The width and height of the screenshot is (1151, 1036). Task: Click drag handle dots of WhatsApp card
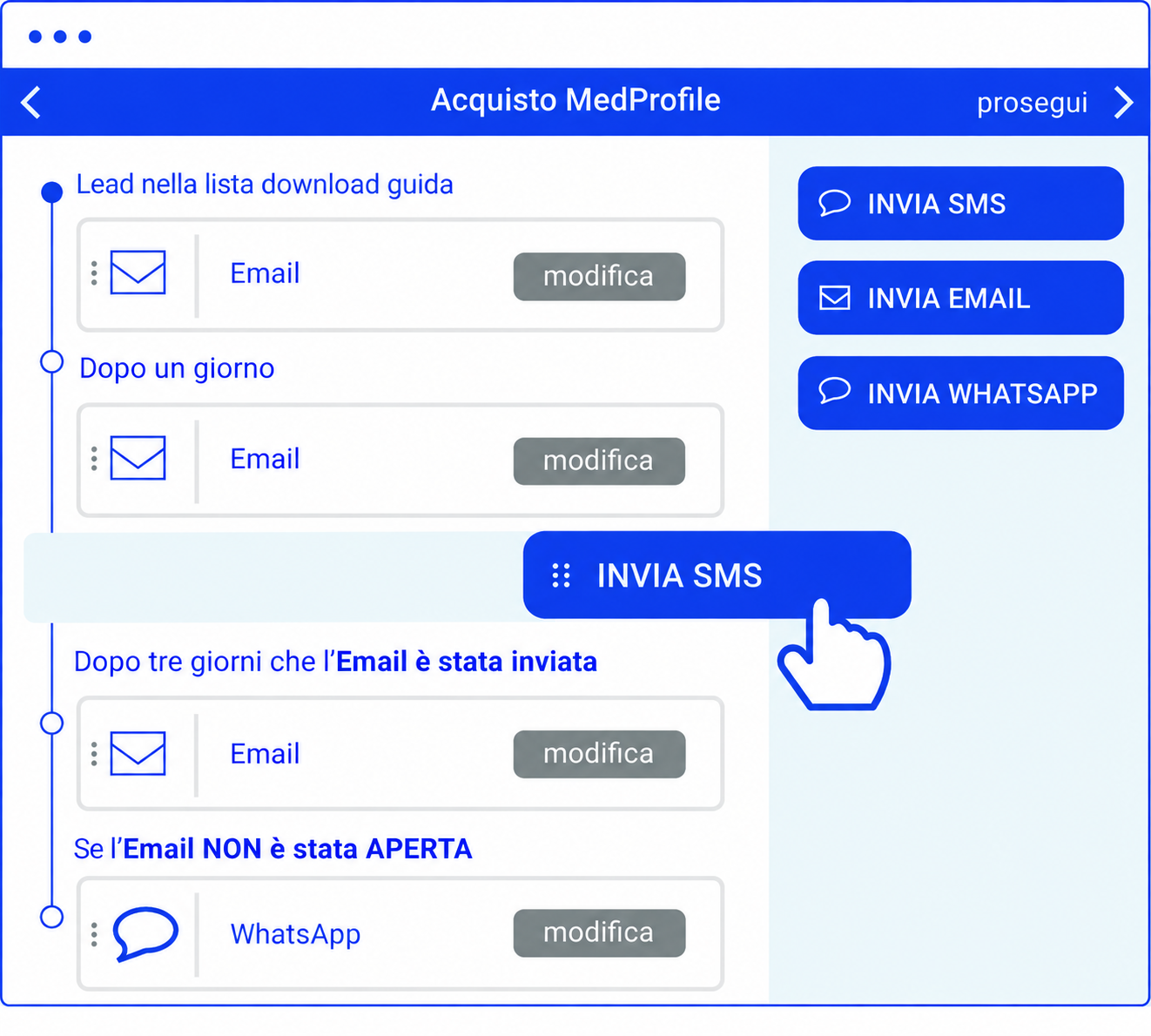[94, 934]
